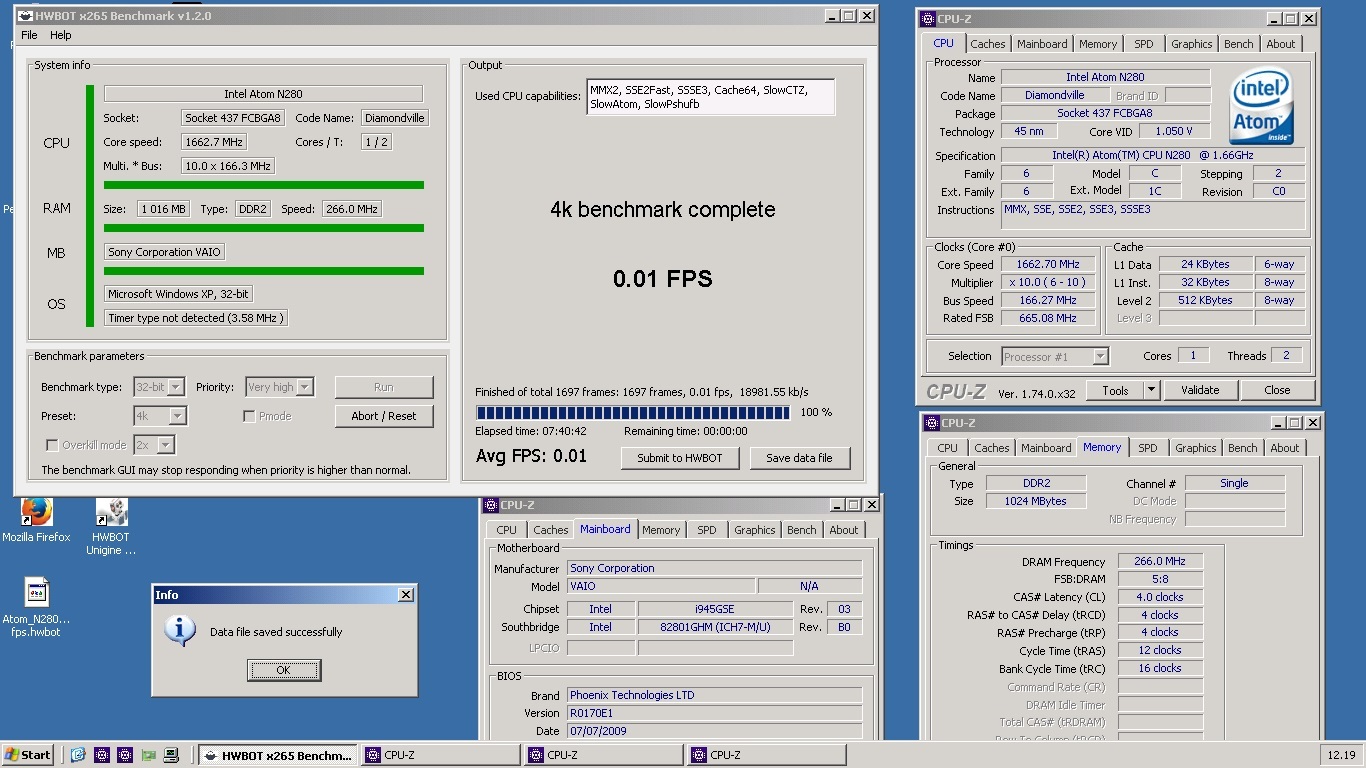The height and width of the screenshot is (768, 1366).
Task: Click FSB:DRAM value '5:8'
Action: pyautogui.click(x=1160, y=579)
